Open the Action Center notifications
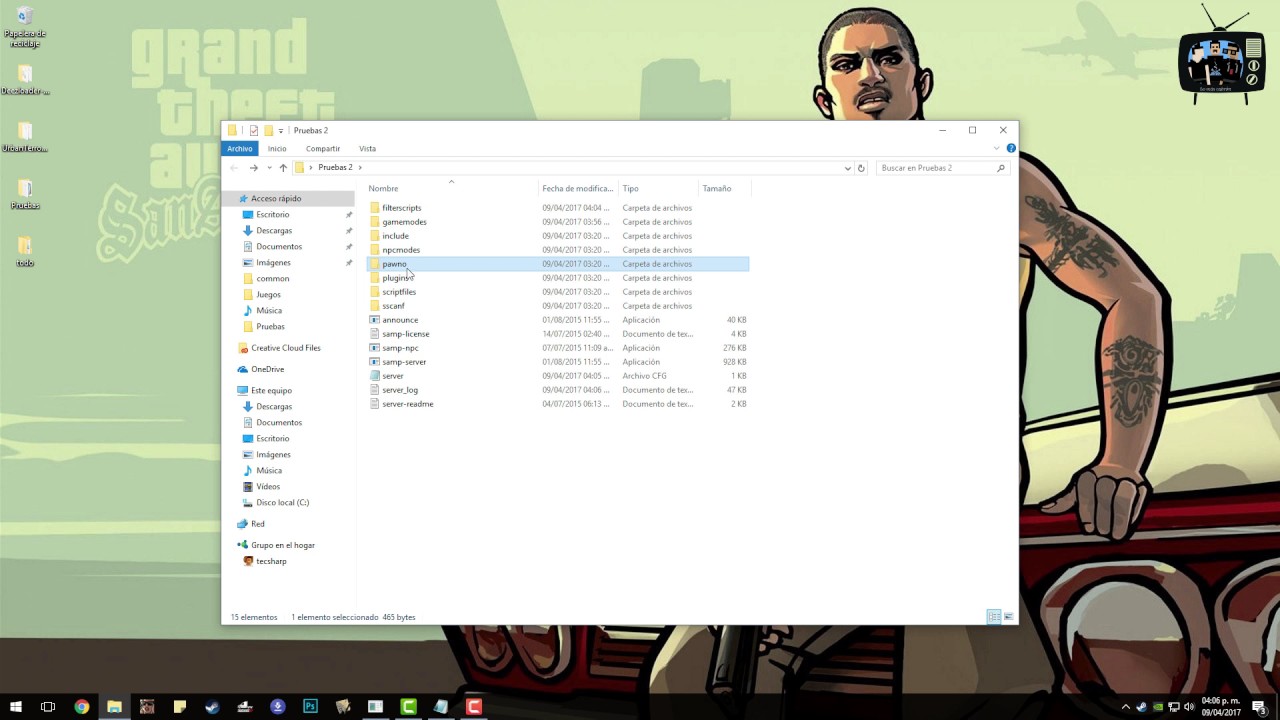The width and height of the screenshot is (1280, 720). pos(1259,707)
